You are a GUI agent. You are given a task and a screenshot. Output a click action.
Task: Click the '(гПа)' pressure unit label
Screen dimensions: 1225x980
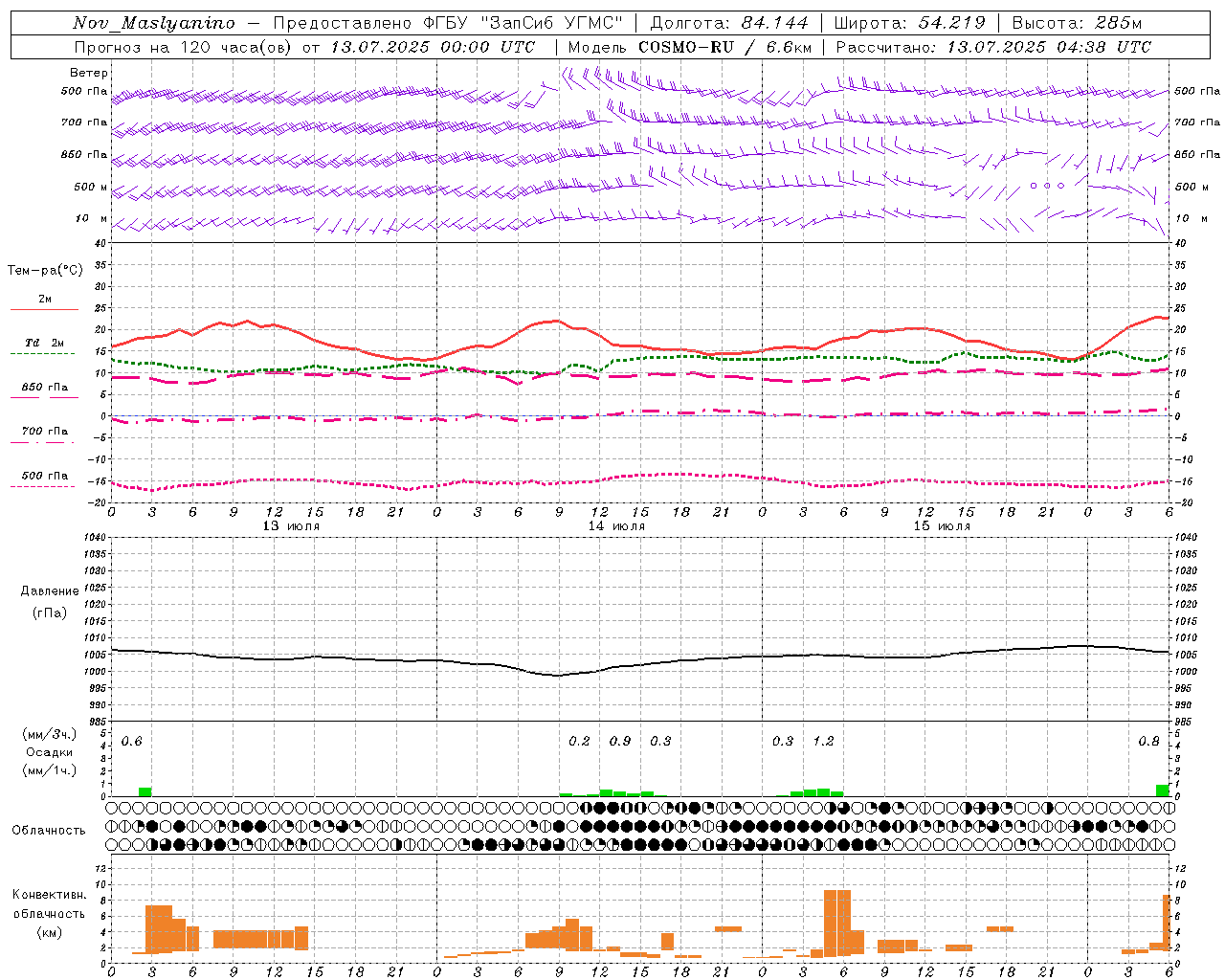click(49, 612)
